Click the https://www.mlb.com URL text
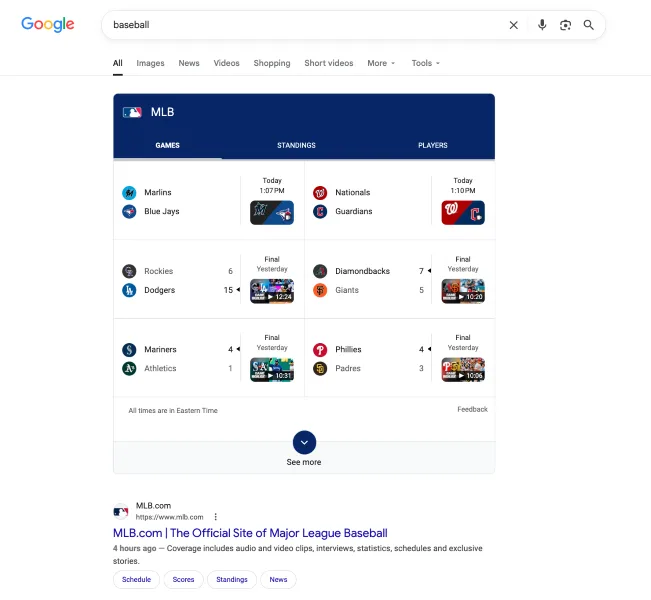 click(169, 517)
